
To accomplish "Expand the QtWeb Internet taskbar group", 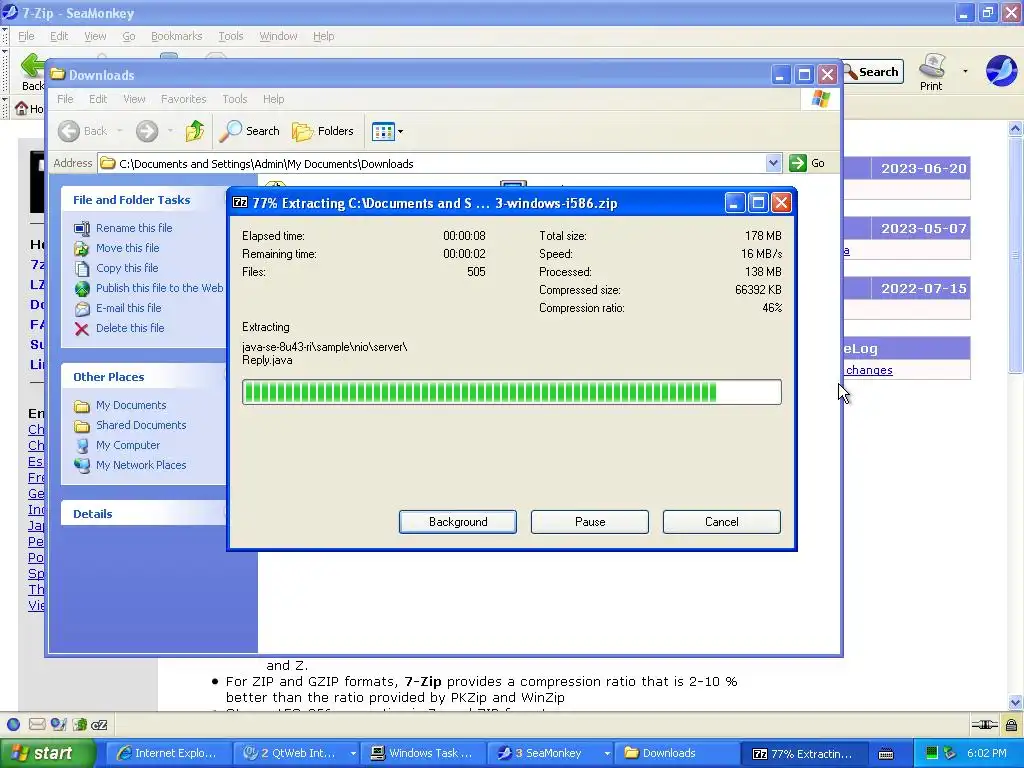I will point(353,753).
